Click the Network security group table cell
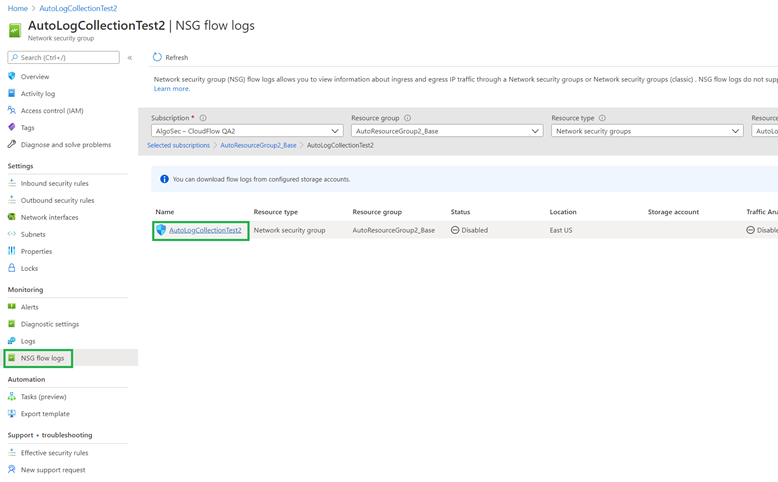778x482 pixels. click(289, 230)
